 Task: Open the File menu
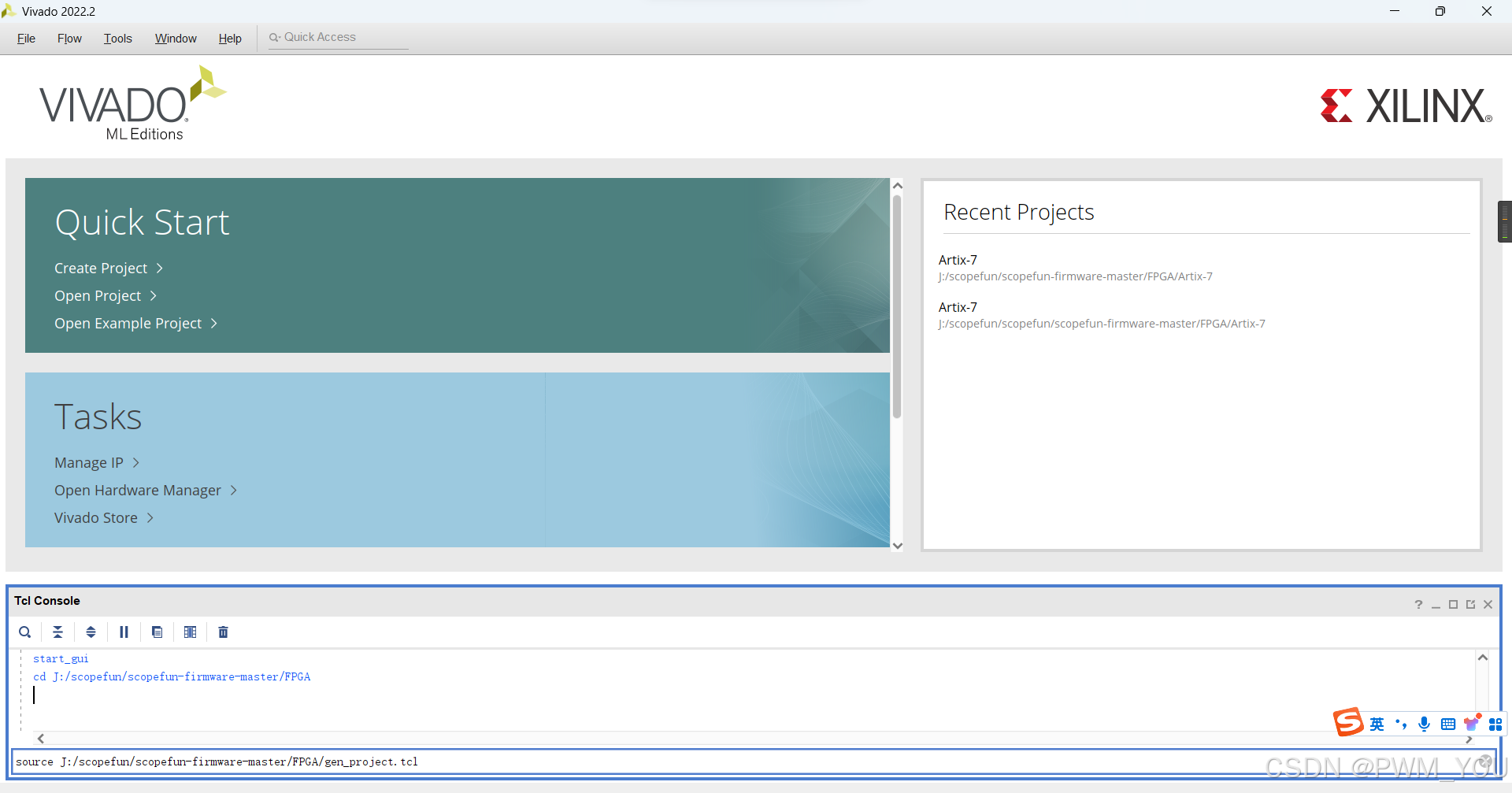pyautogui.click(x=26, y=38)
